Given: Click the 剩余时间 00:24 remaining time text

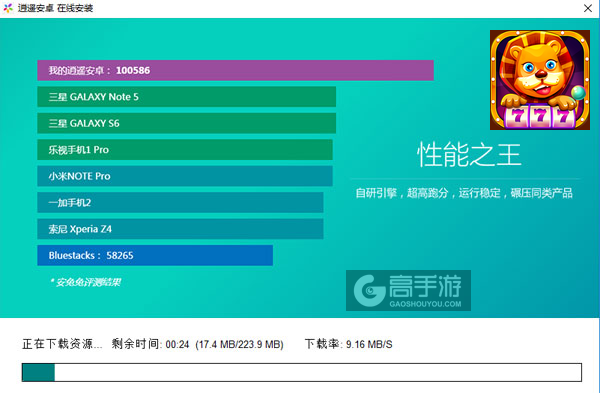Looking at the screenshot, I should [x=150, y=344].
